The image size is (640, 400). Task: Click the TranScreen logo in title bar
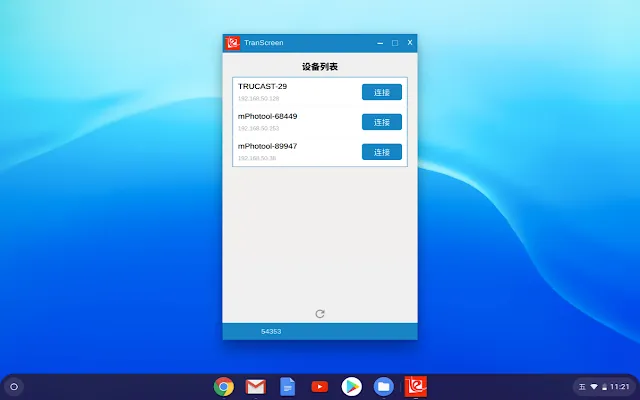(x=233, y=43)
